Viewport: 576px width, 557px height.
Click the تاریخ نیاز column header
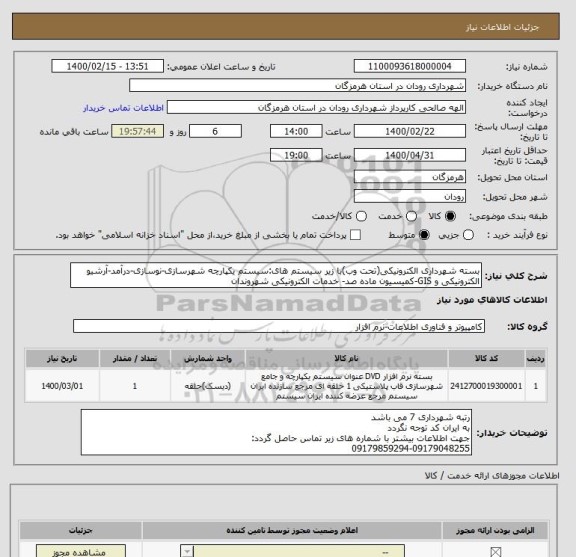[62, 358]
